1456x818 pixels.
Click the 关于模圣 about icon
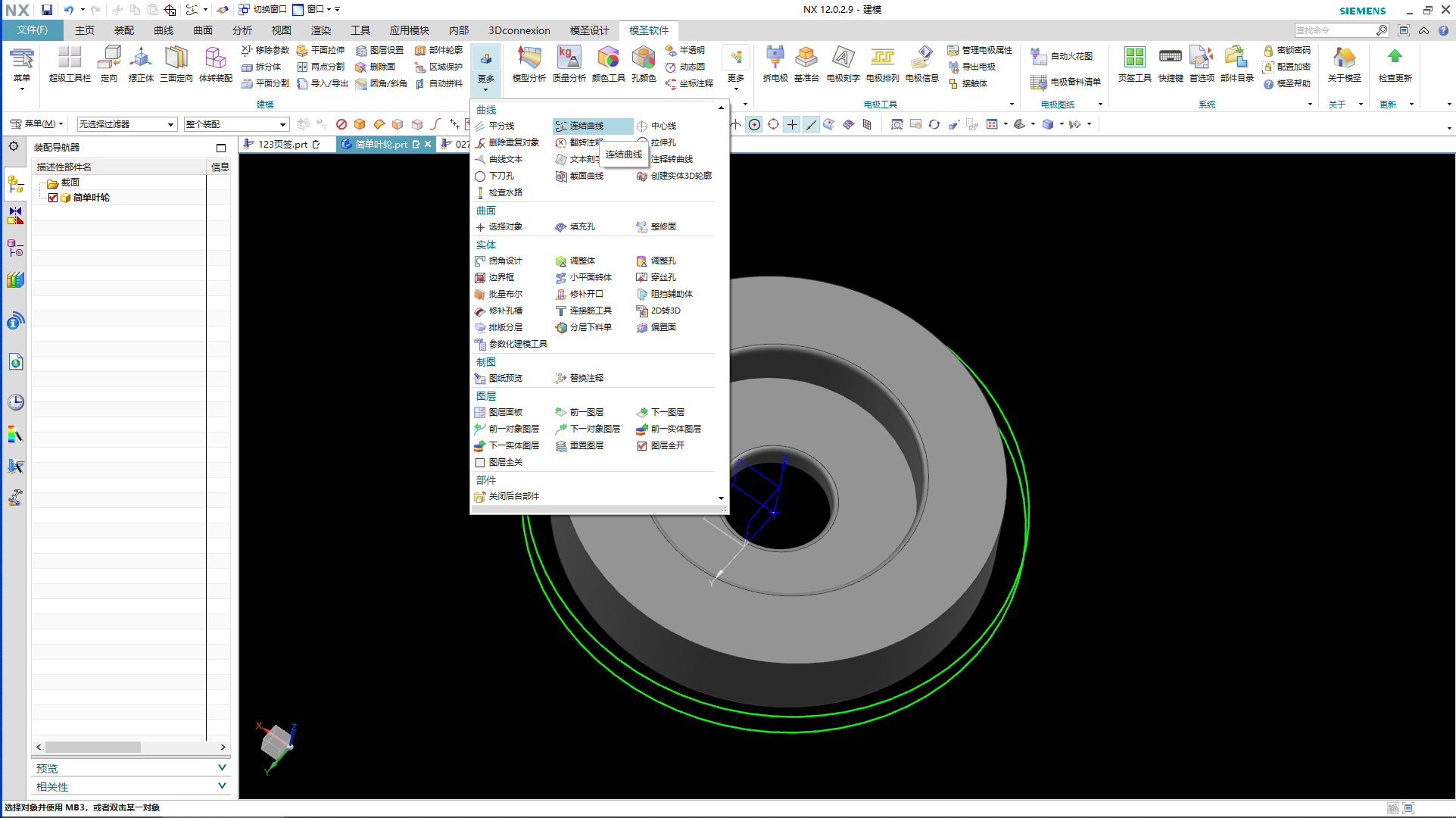coord(1344,64)
